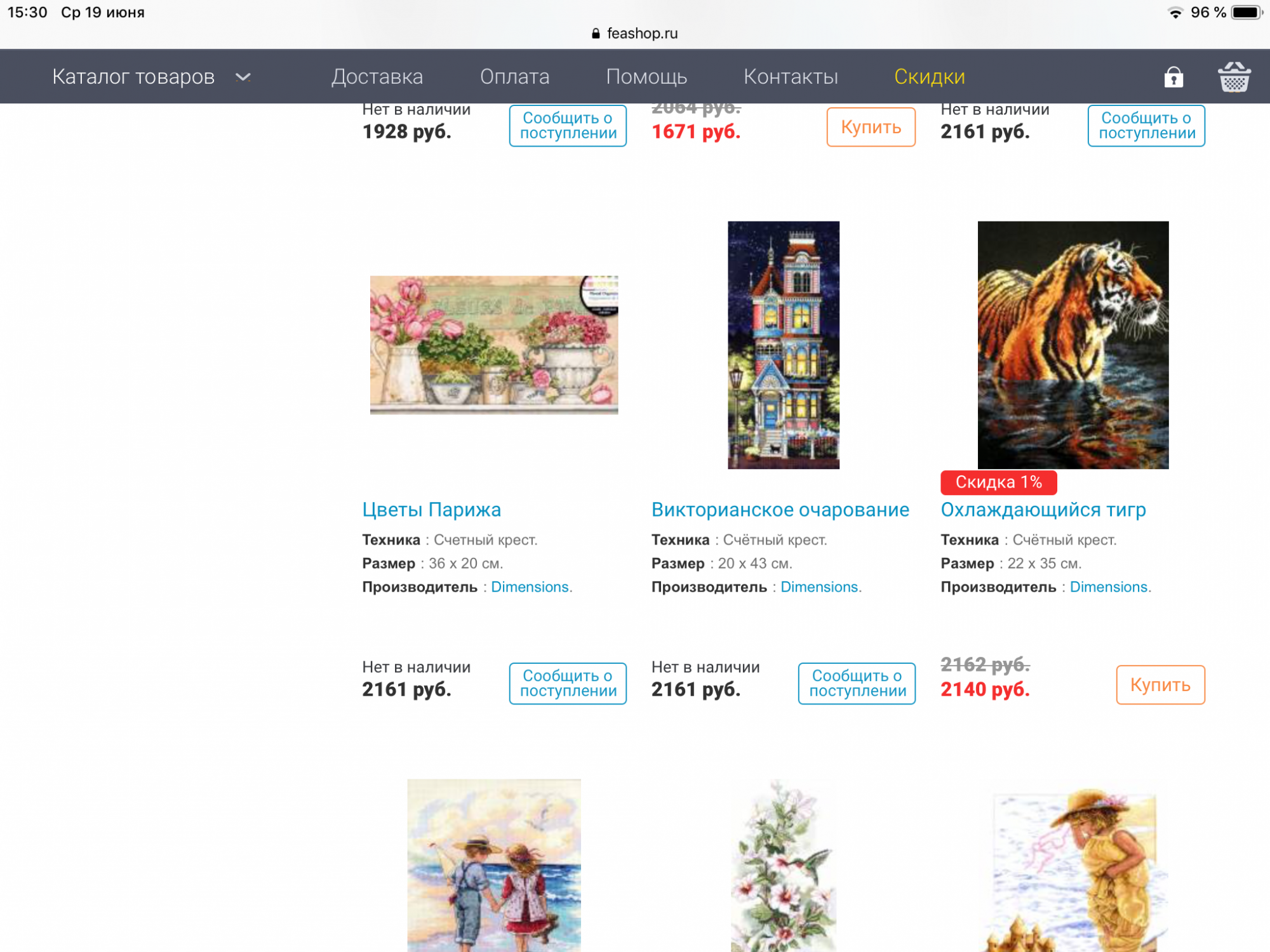
Task: Open the shopping basket icon
Action: [x=1234, y=77]
